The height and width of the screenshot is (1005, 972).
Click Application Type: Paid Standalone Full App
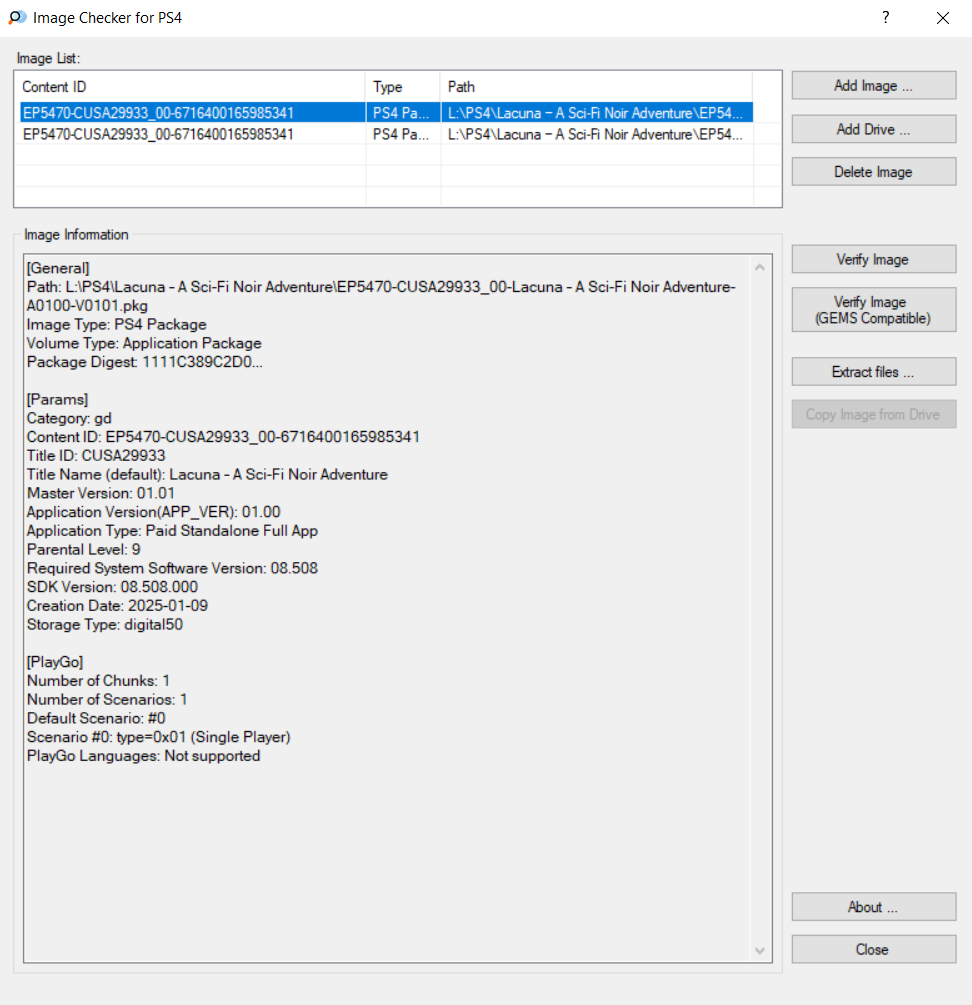coord(172,530)
